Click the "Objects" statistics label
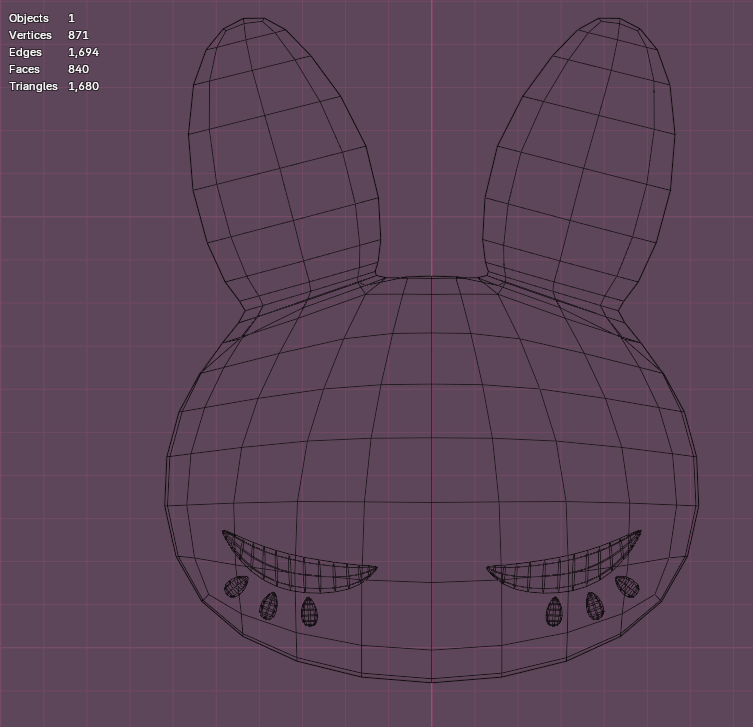Screen dimensions: 753x727 (29, 18)
